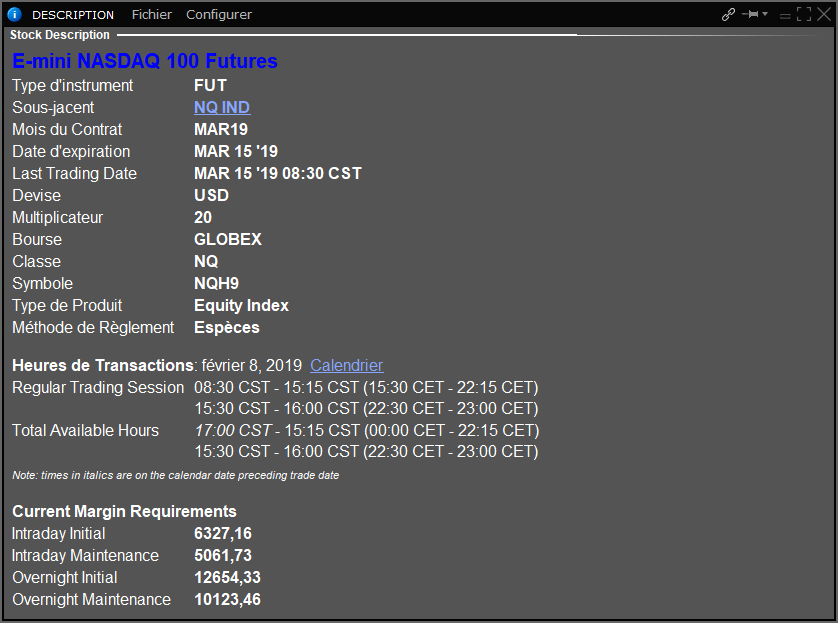Select Regular Trading Session 08:30 CST line
Image resolution: width=838 pixels, height=623 pixels.
366,387
